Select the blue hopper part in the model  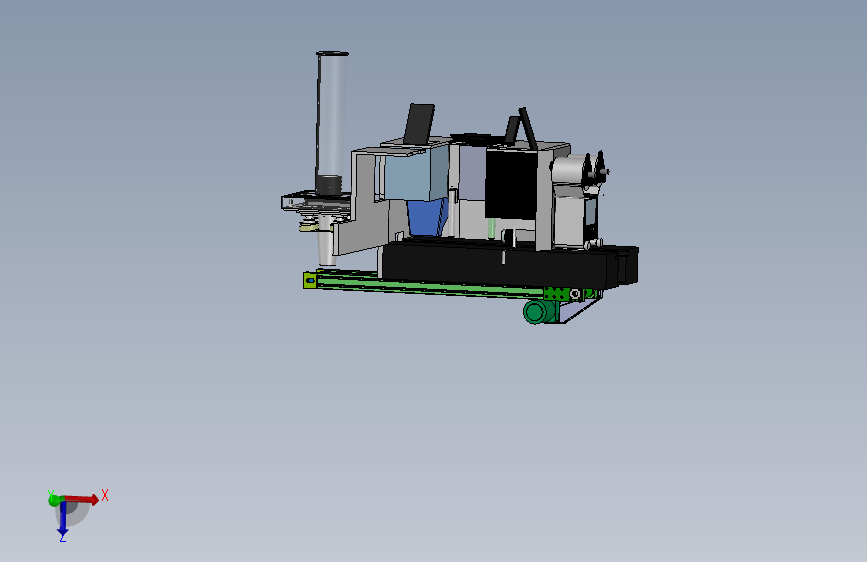(x=426, y=218)
